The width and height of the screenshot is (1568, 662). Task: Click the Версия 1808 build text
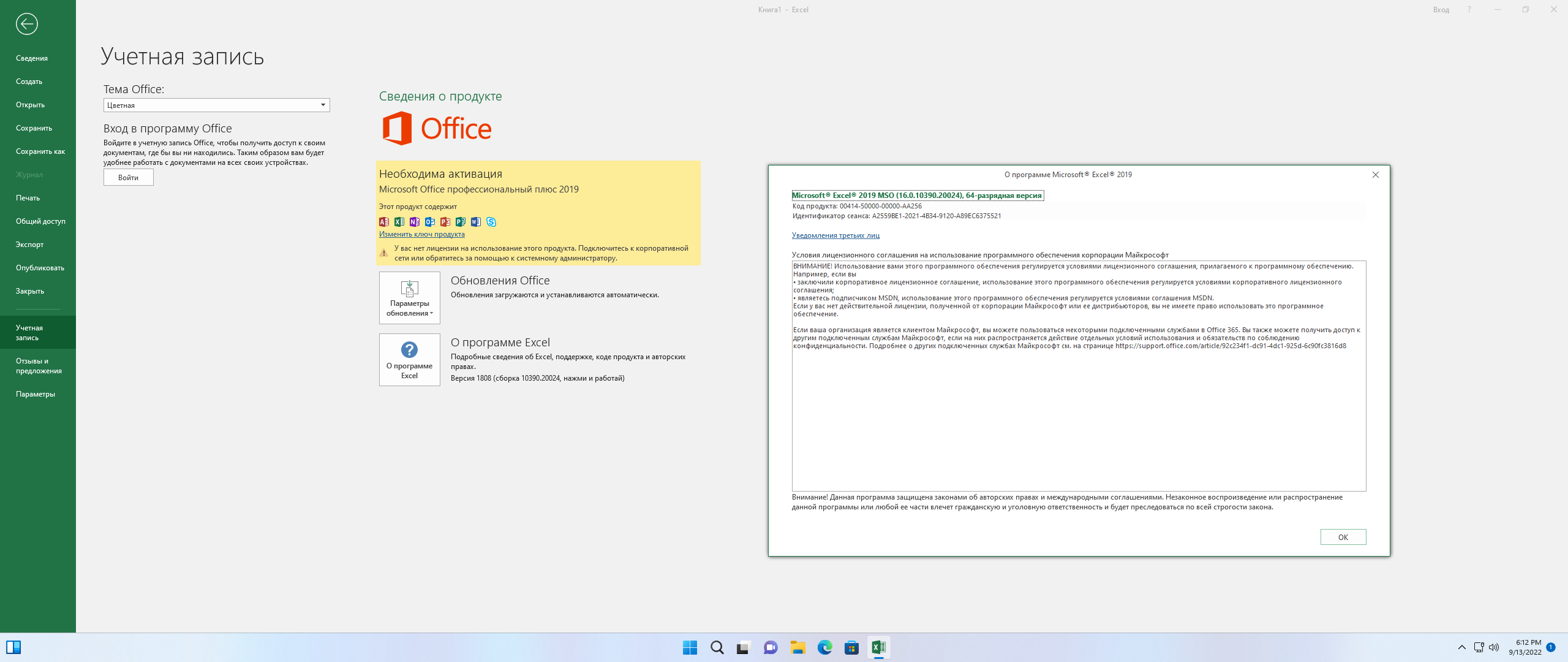click(538, 378)
